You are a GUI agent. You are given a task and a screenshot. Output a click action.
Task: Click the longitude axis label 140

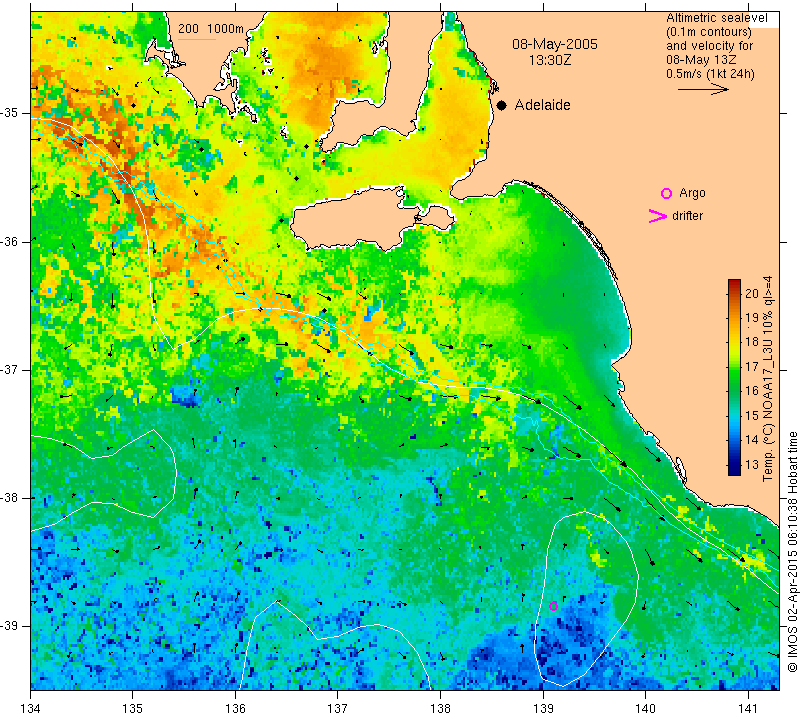[645, 708]
